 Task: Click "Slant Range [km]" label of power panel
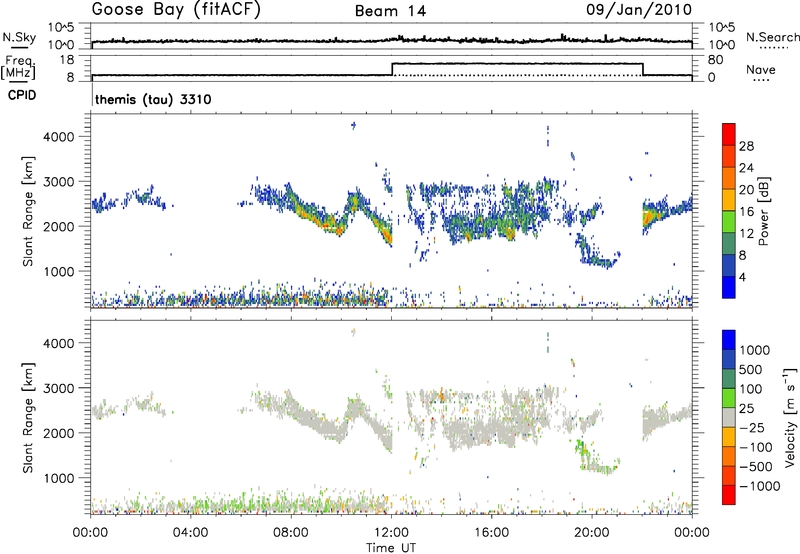tap(28, 211)
